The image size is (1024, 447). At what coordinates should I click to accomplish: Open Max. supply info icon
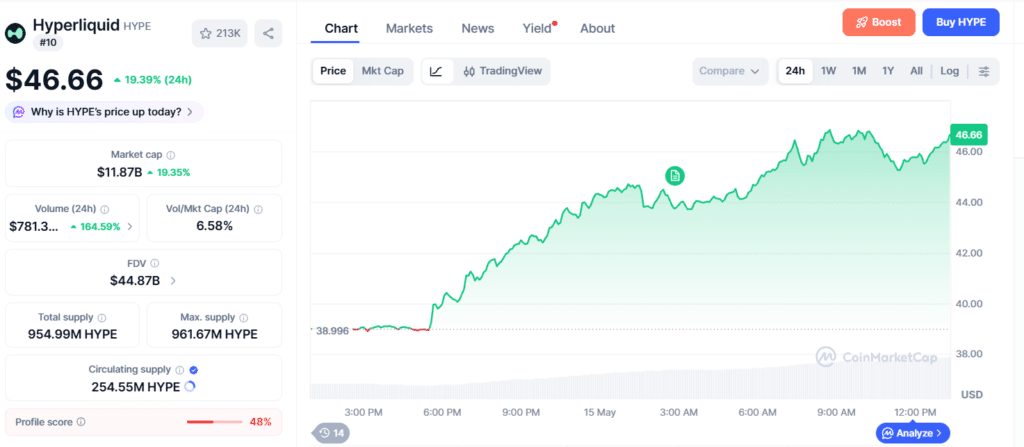(x=244, y=318)
